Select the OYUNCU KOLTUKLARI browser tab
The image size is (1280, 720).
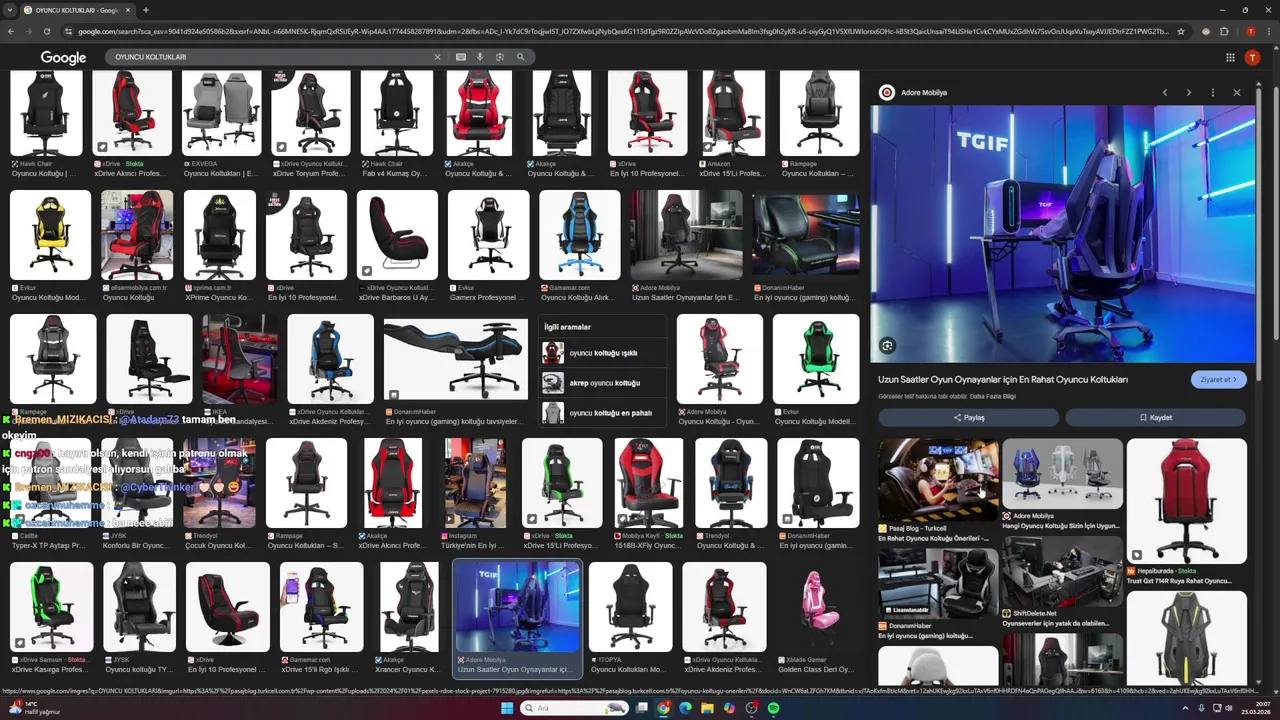pyautogui.click(x=76, y=10)
